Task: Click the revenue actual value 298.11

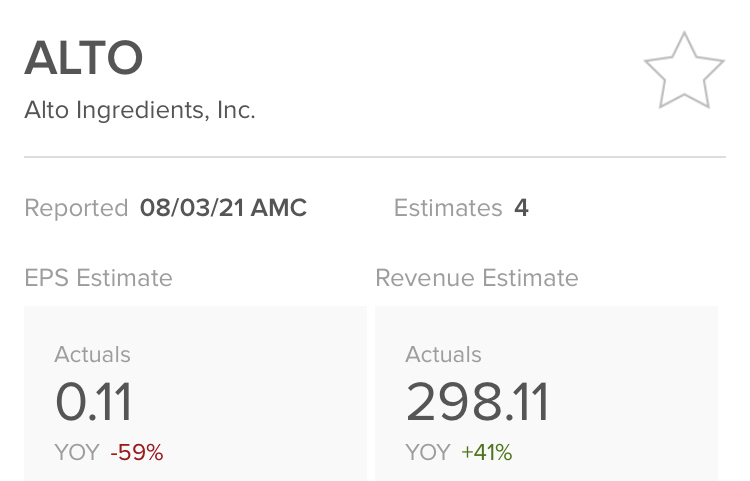Action: tap(477, 402)
